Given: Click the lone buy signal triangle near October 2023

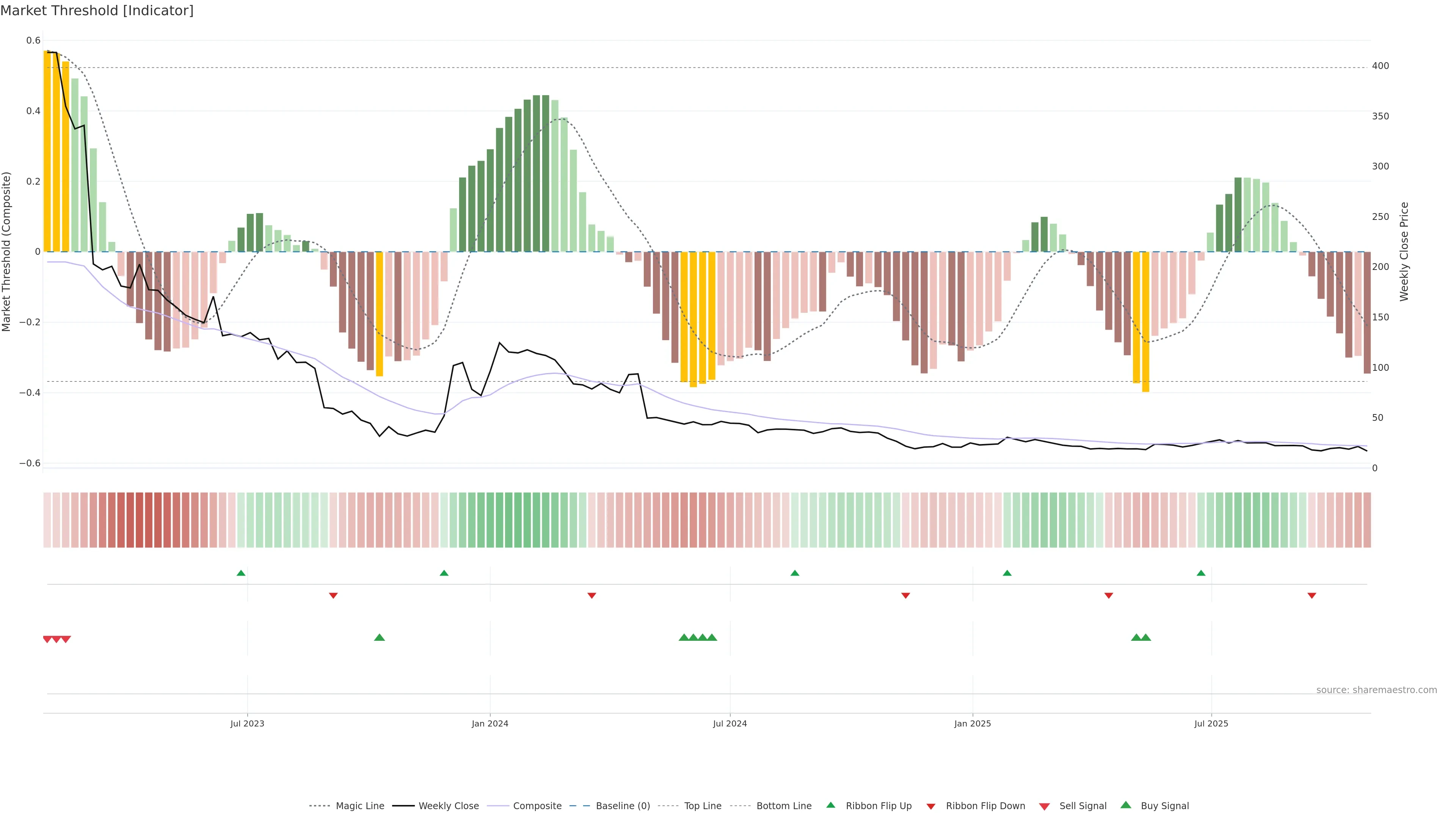Looking at the screenshot, I should click(379, 637).
